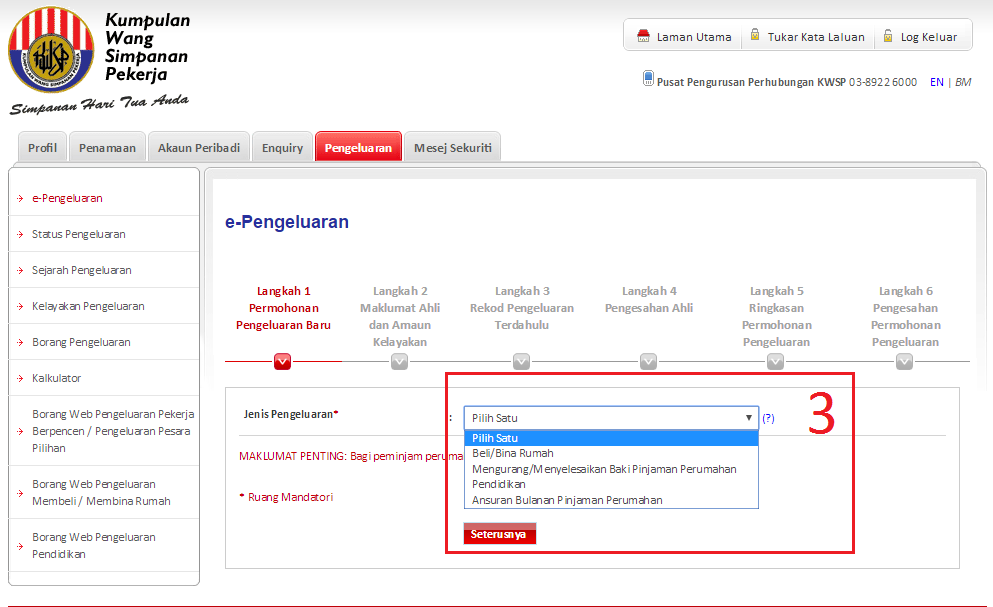Click the Langkah 2 grey step marker

pos(399,361)
